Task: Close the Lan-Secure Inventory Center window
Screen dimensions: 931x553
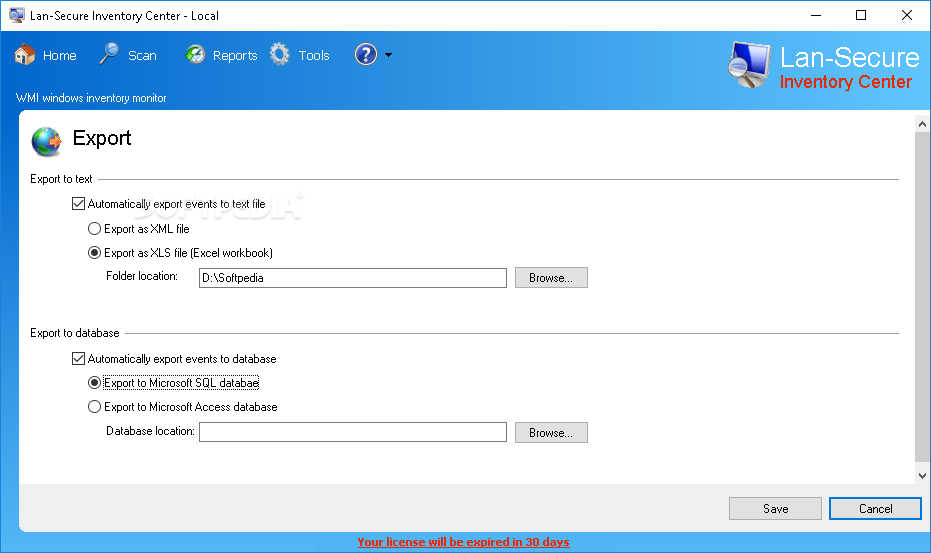Action: tap(907, 15)
